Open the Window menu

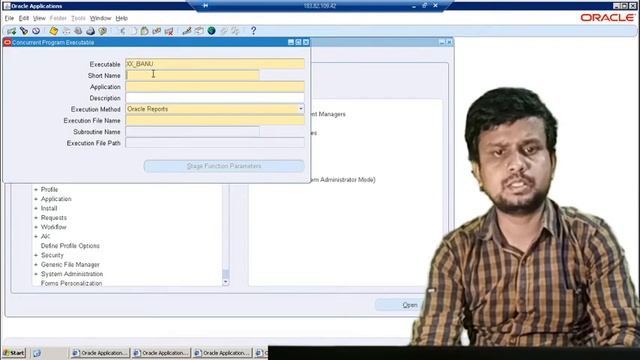(x=100, y=18)
